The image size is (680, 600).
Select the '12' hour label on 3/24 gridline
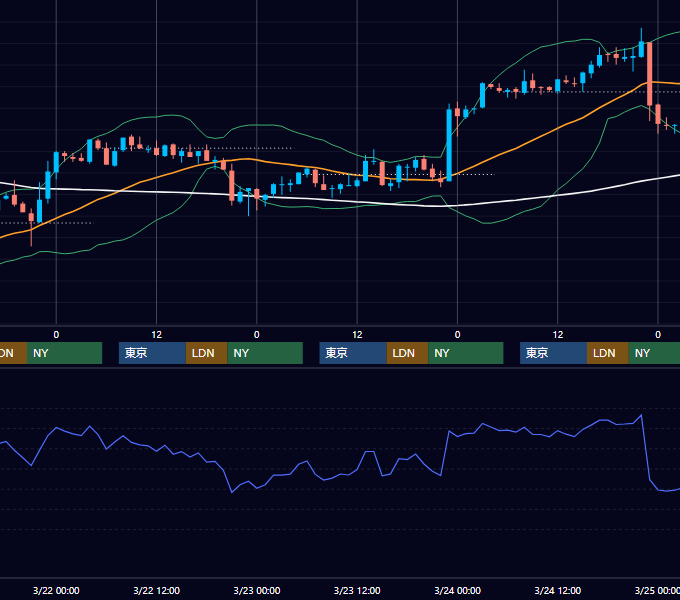(x=558, y=335)
